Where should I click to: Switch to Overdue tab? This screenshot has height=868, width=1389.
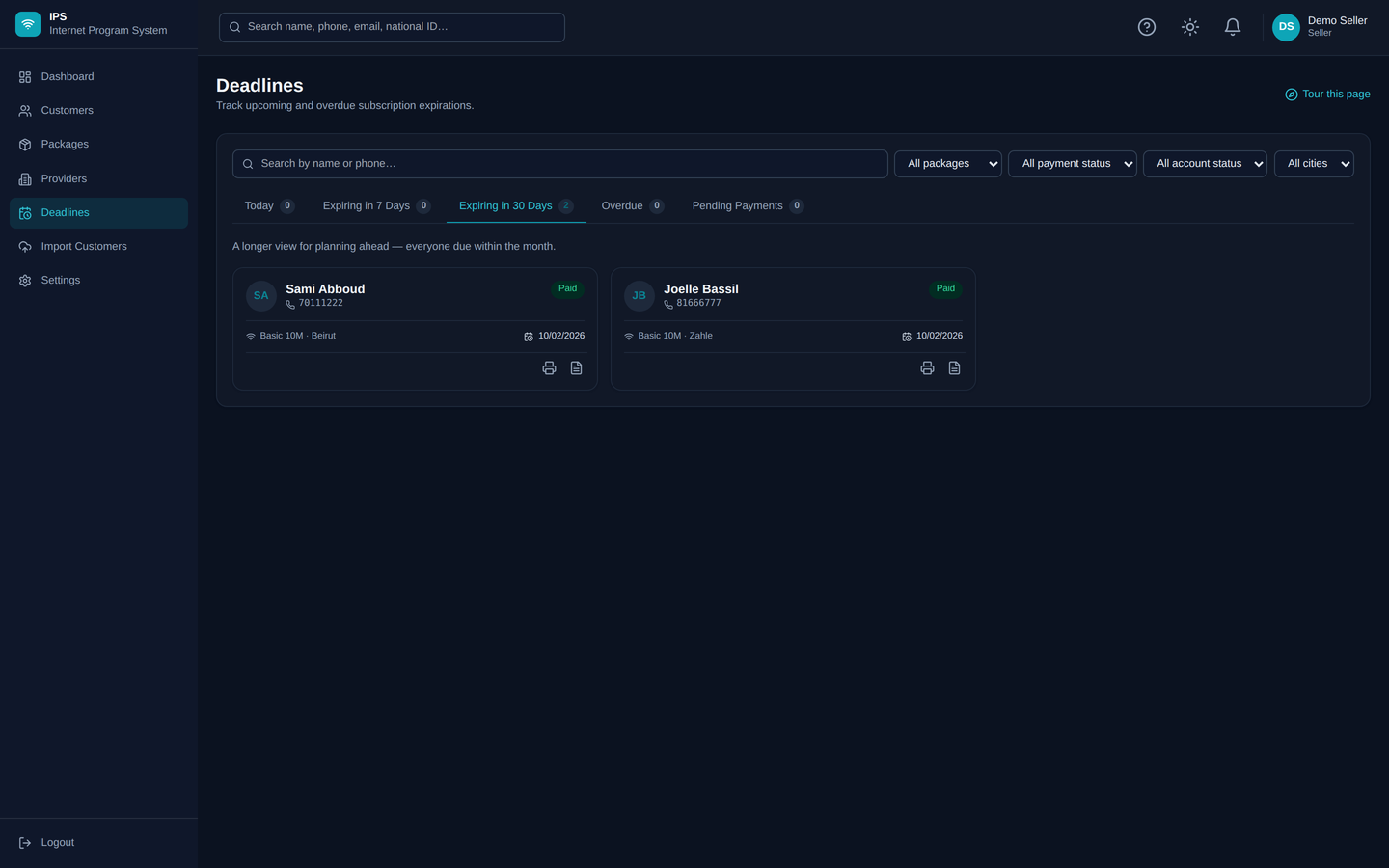633,206
